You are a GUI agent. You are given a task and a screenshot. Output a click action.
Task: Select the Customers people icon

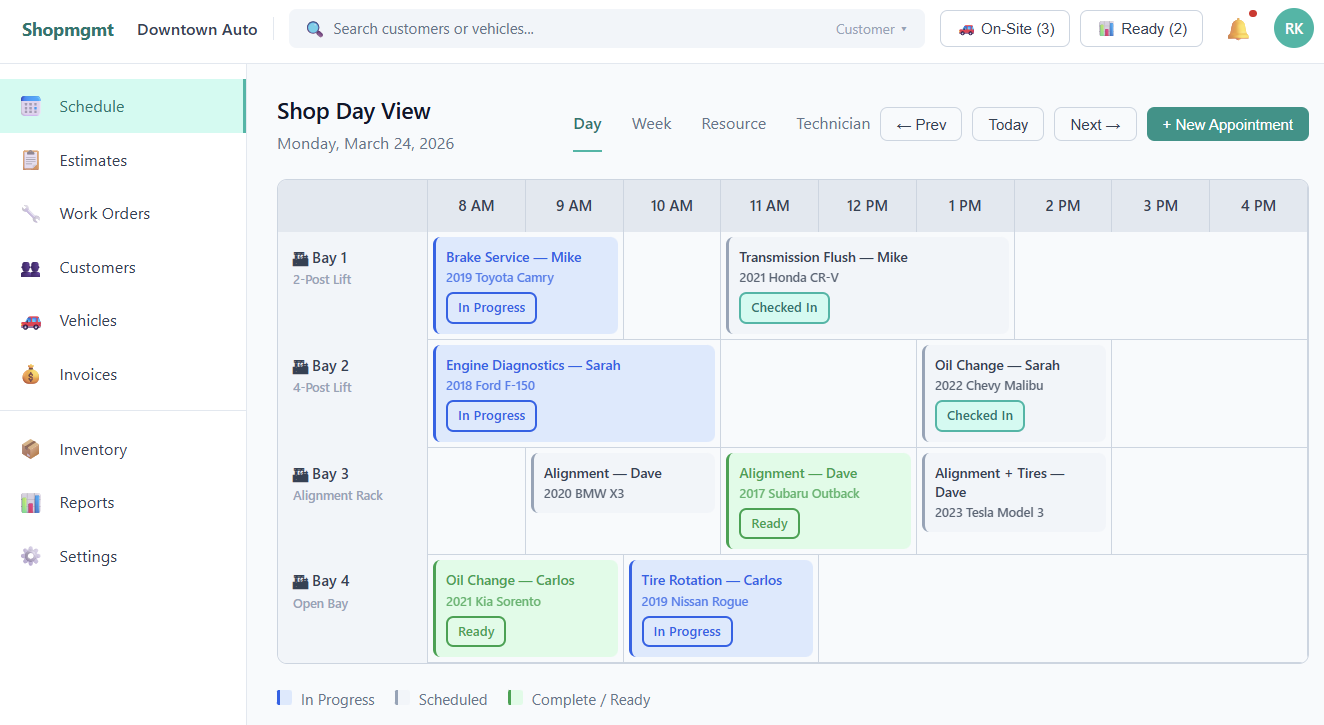click(31, 268)
